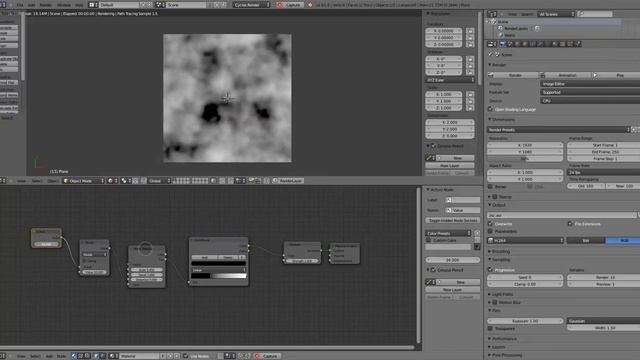The image size is (640, 360).
Task: Click Toggle Hidden Node Sockets button
Action: [x=453, y=220]
